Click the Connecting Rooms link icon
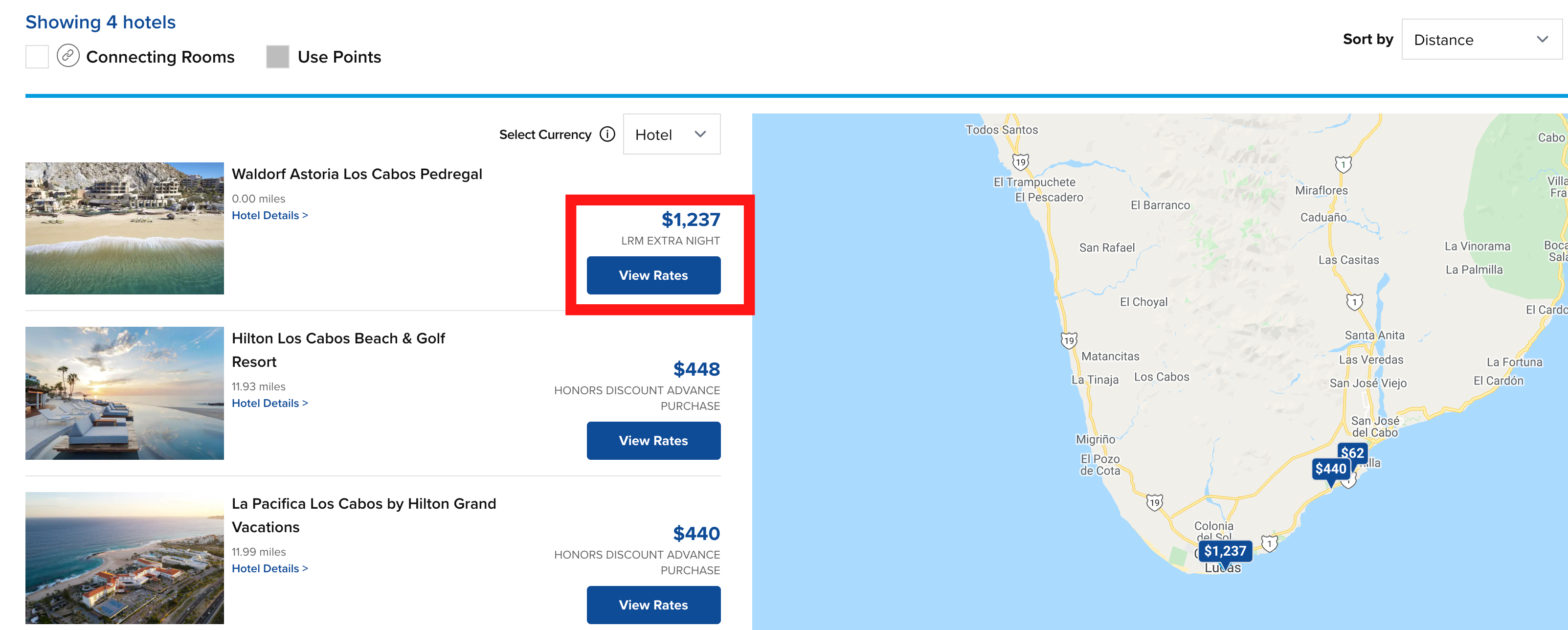This screenshot has height=630, width=1568. 68,56
